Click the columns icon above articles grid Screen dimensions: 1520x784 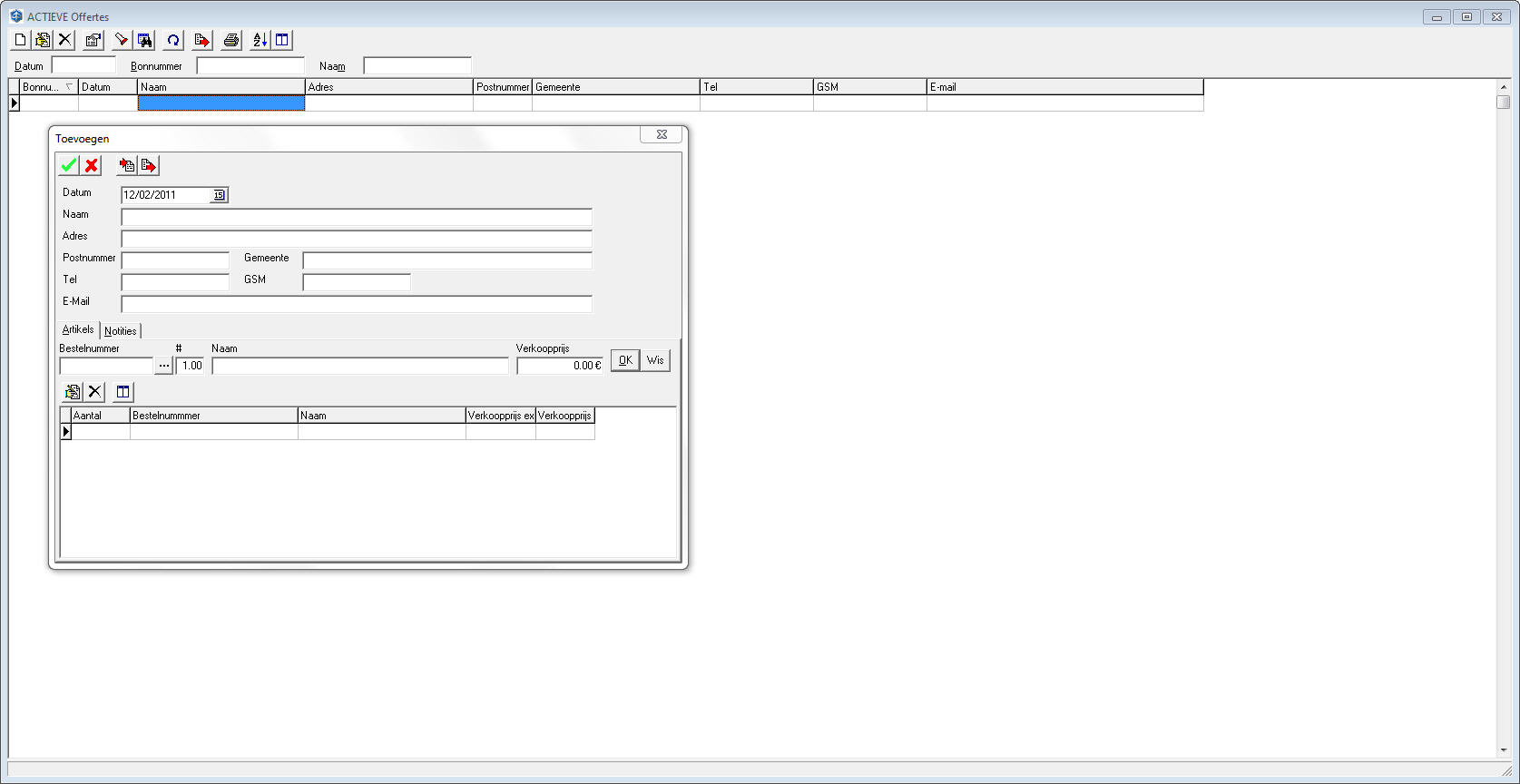pos(123,392)
